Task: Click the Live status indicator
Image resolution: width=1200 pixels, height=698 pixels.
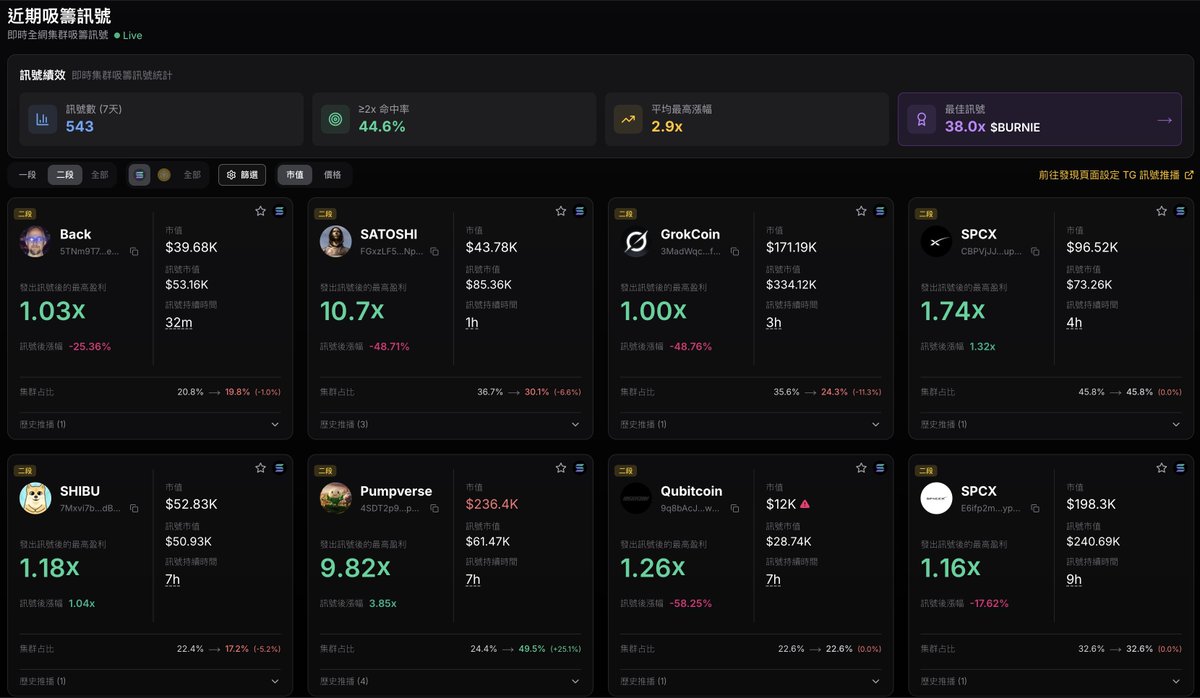Action: [128, 35]
